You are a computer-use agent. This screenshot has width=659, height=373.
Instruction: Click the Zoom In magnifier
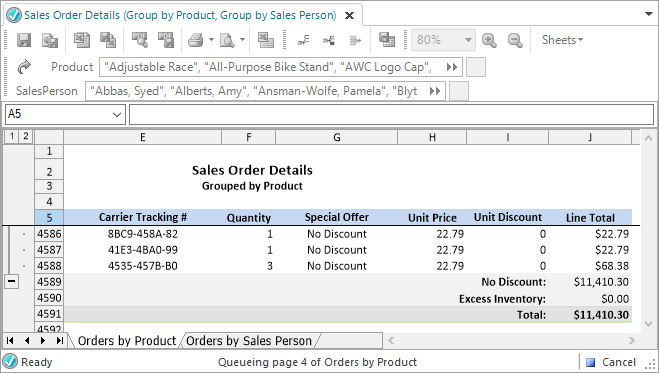[489, 40]
